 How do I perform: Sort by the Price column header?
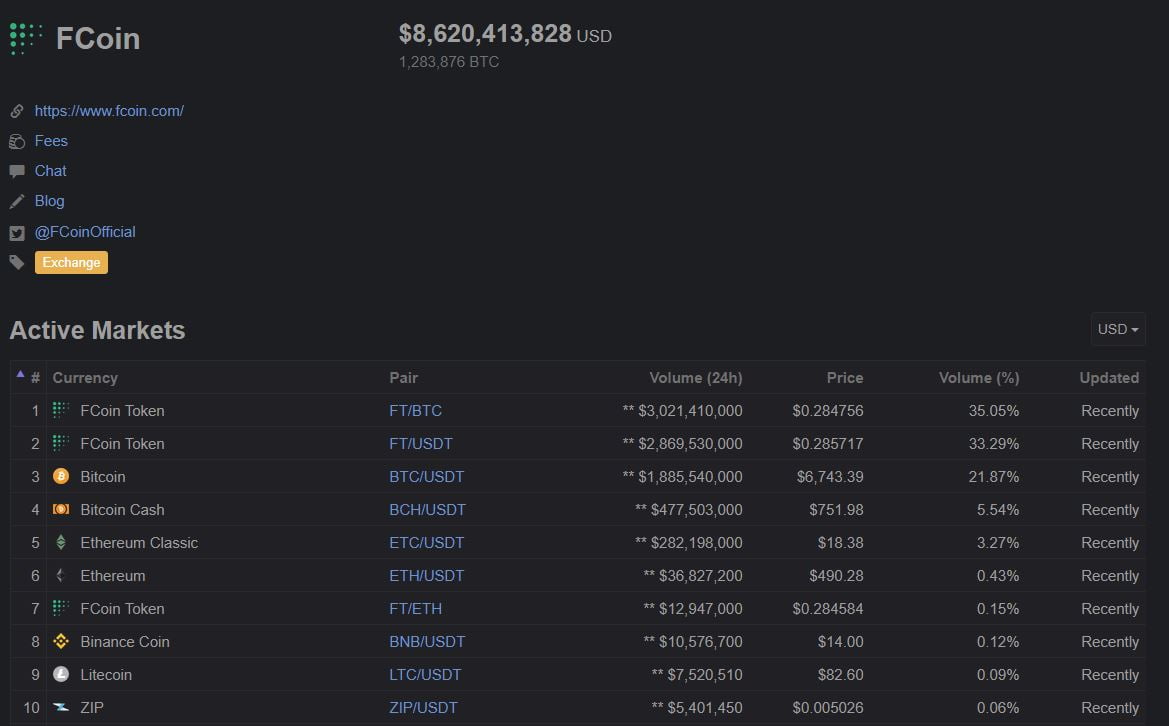(845, 378)
